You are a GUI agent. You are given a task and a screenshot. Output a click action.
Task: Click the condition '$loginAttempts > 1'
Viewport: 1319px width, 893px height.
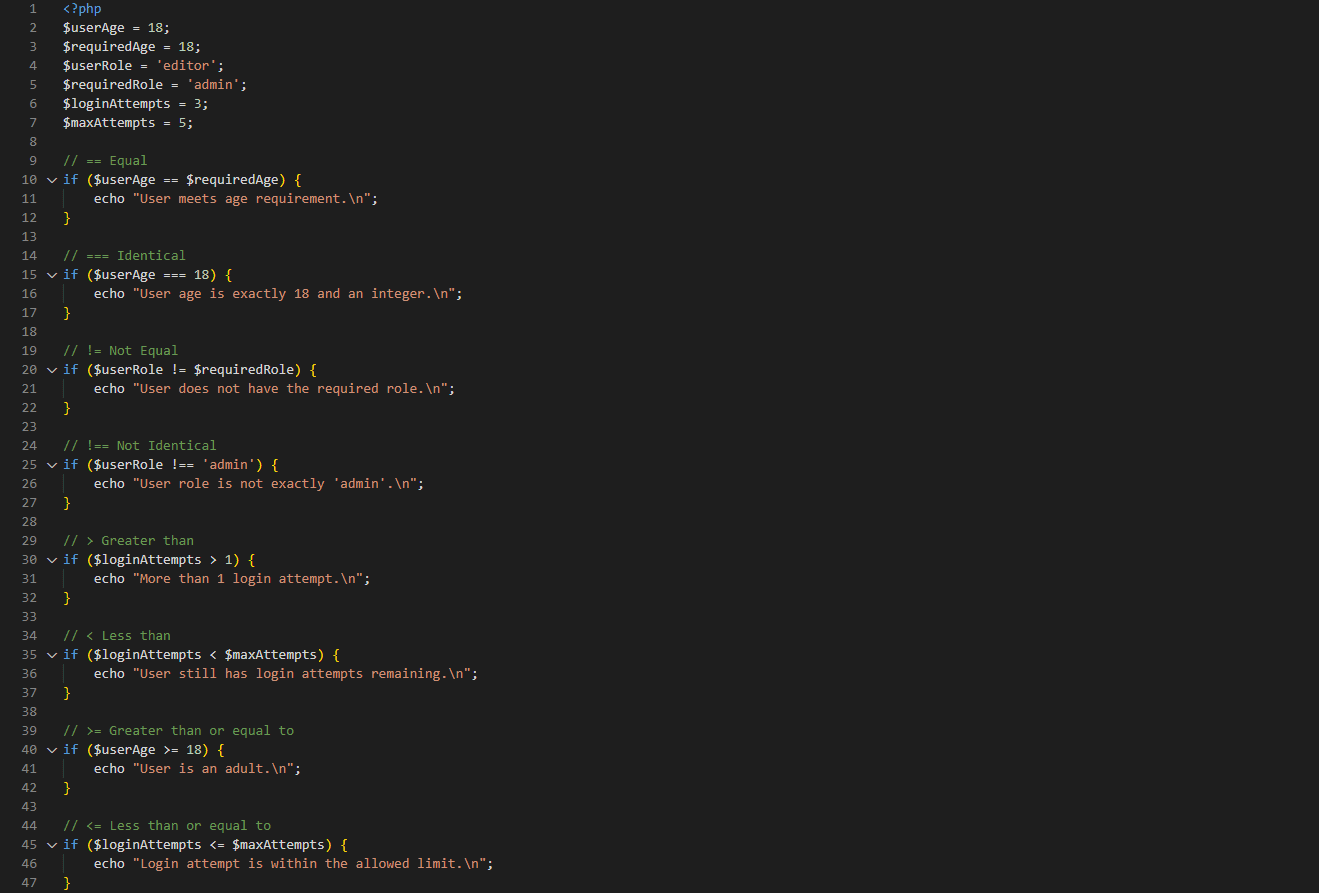click(163, 560)
